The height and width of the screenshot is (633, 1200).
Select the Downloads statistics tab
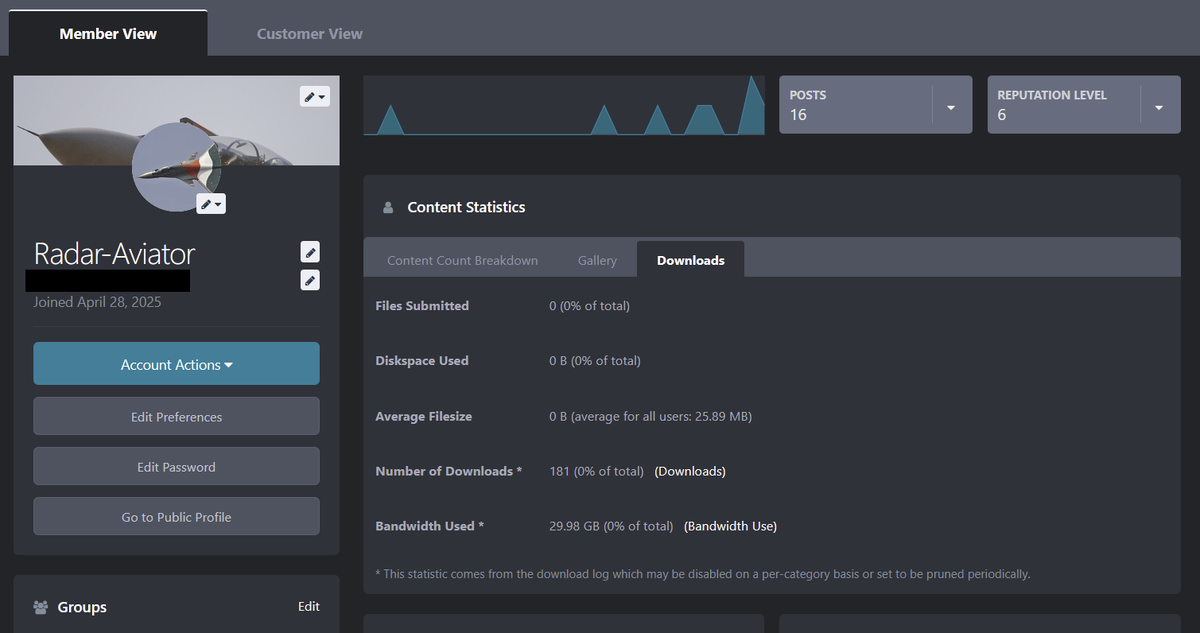click(x=690, y=260)
